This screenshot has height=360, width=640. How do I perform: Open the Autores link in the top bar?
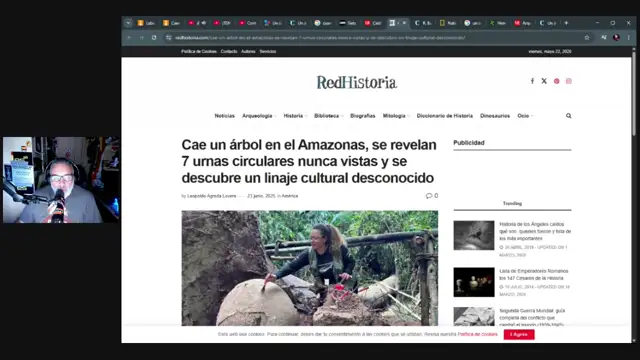pos(248,51)
